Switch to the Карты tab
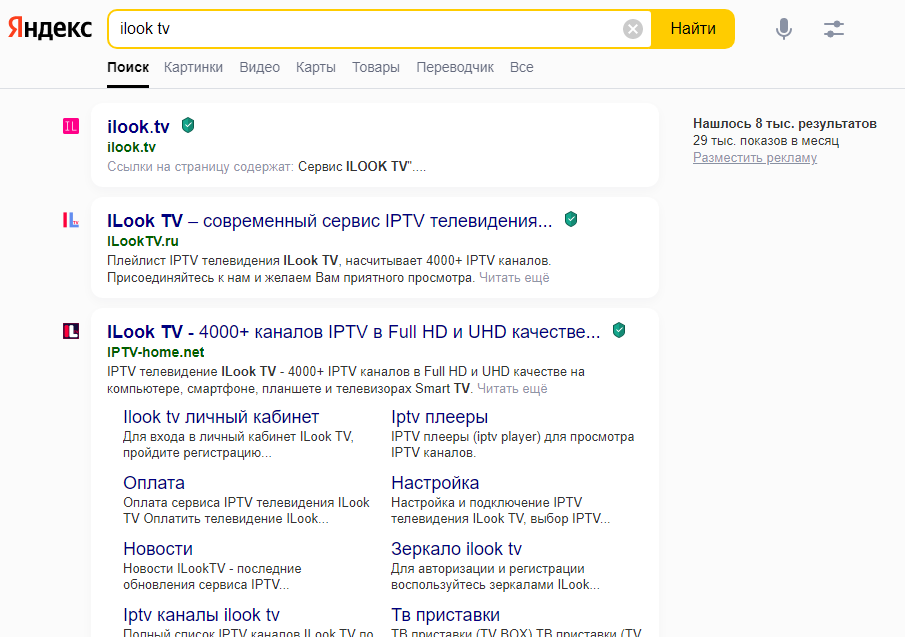905x637 pixels. [315, 67]
